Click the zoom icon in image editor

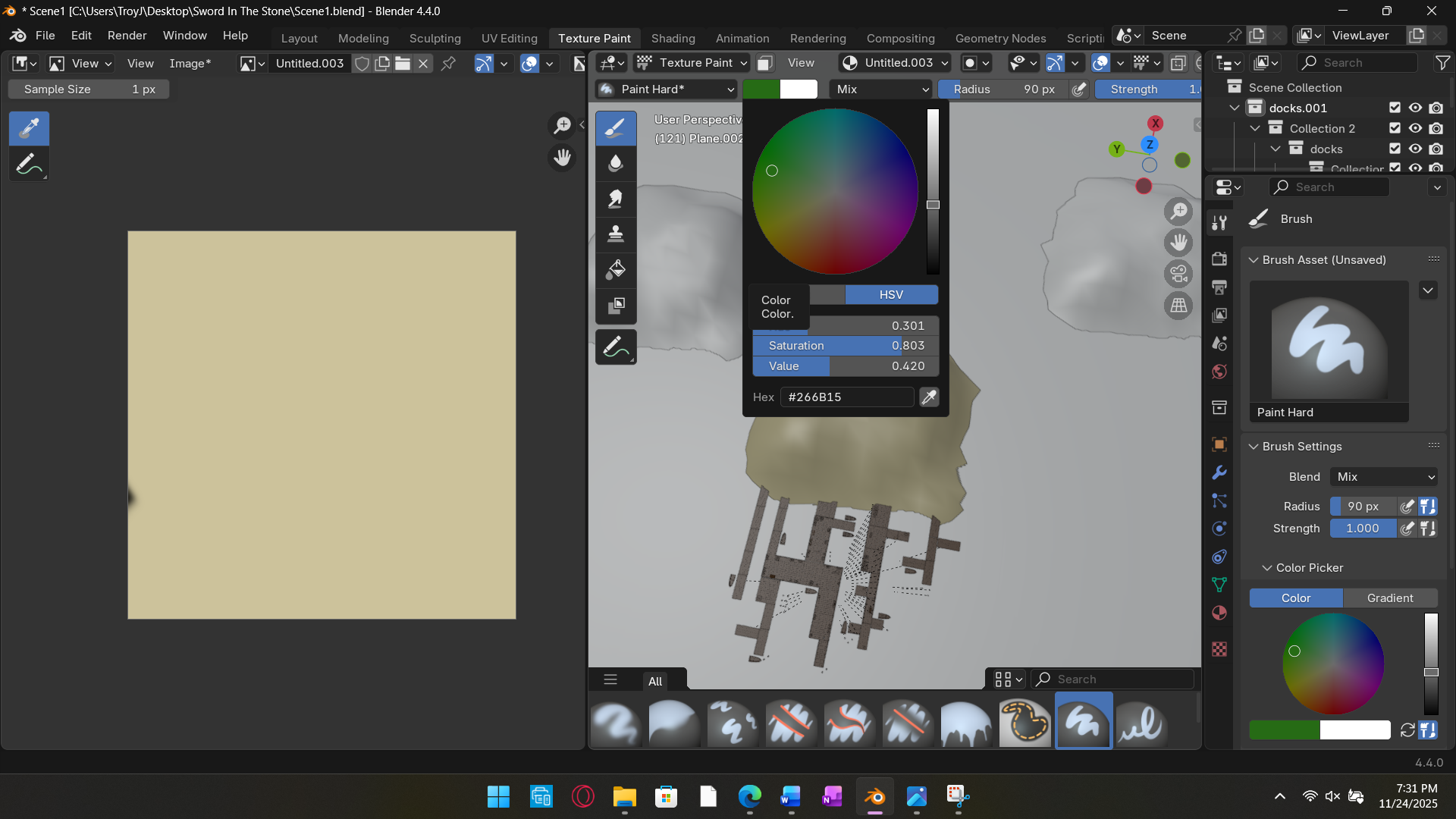tap(562, 125)
